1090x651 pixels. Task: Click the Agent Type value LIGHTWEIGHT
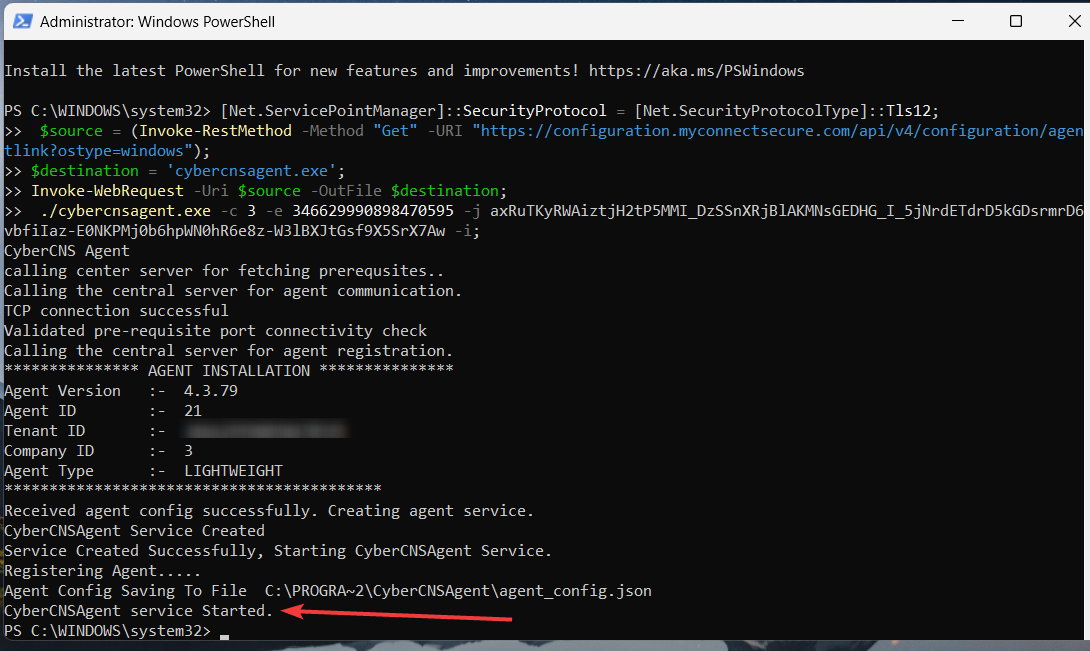point(233,471)
